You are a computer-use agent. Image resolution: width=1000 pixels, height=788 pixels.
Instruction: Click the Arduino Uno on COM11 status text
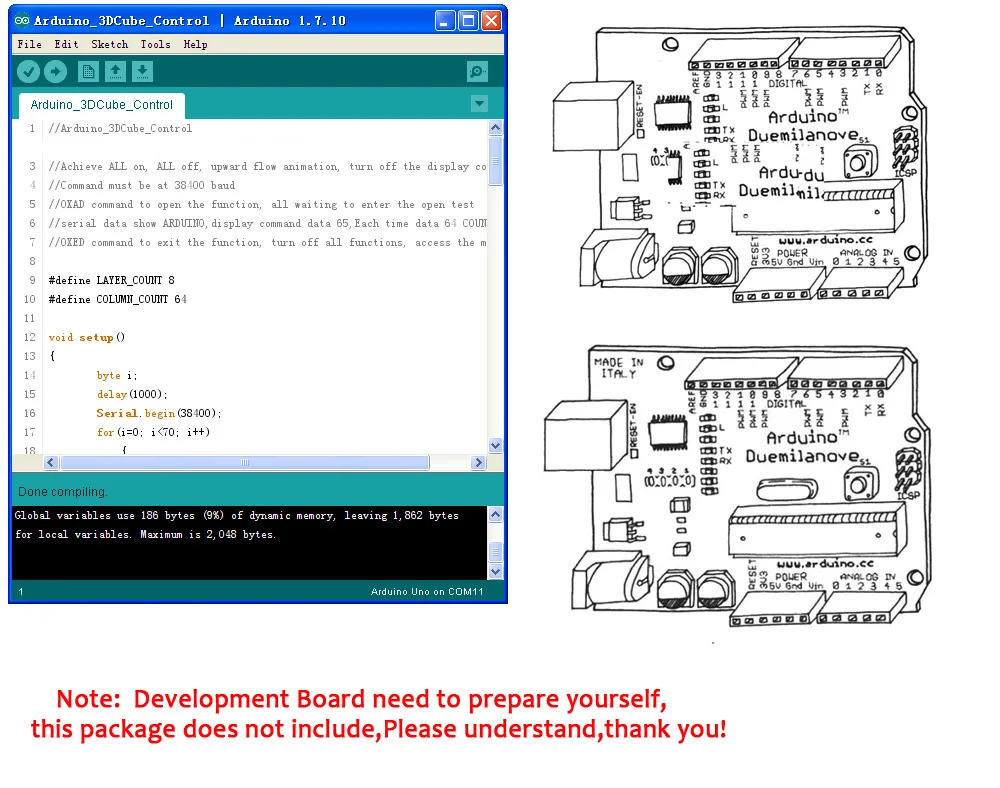[427, 591]
